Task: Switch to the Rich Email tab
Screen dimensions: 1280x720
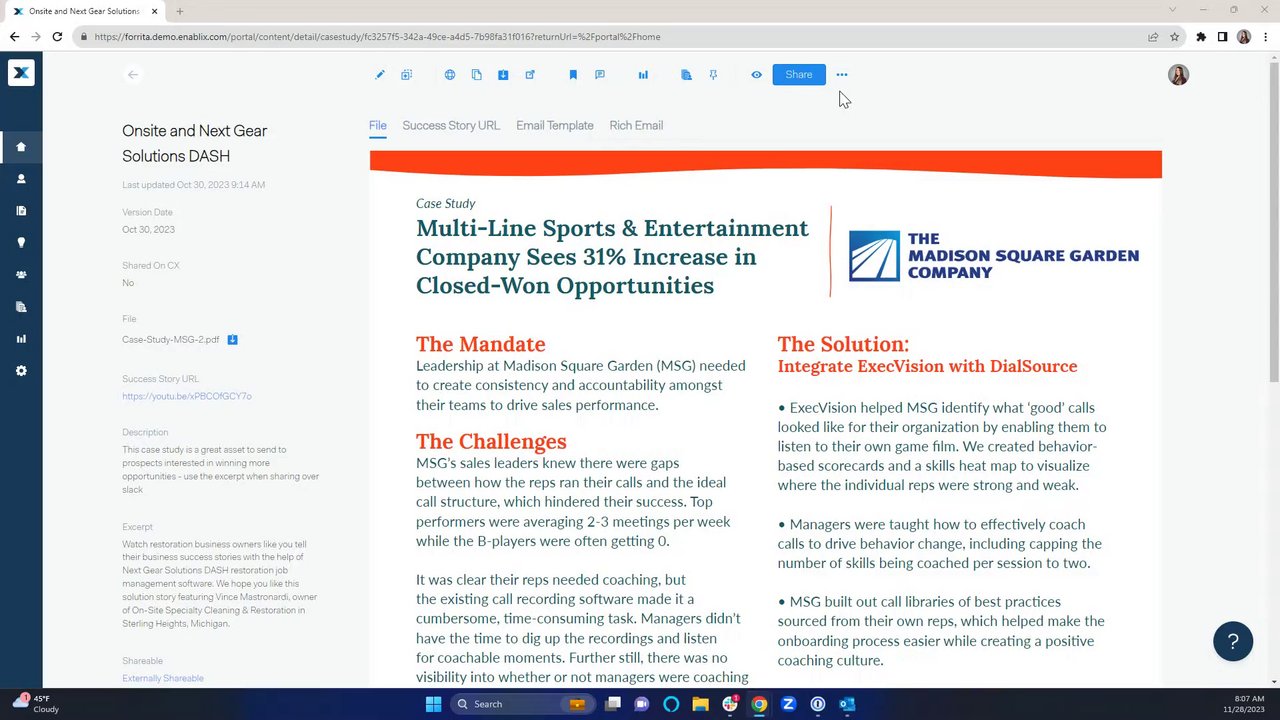Action: click(x=636, y=126)
